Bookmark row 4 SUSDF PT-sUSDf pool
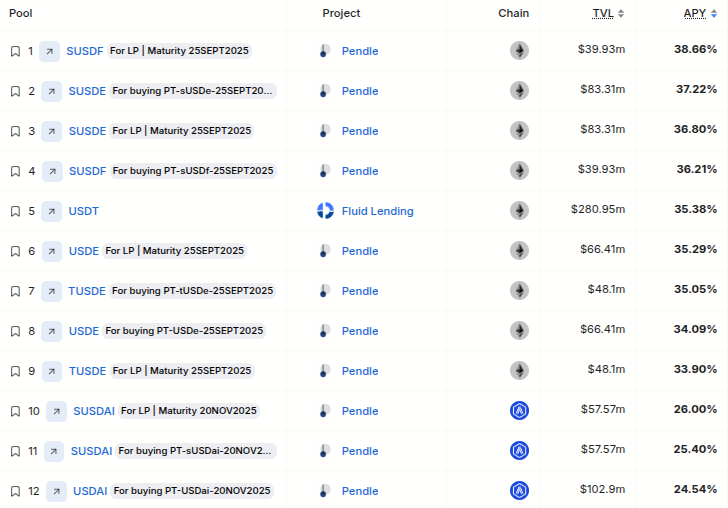This screenshot has height=508, width=728. point(15,171)
